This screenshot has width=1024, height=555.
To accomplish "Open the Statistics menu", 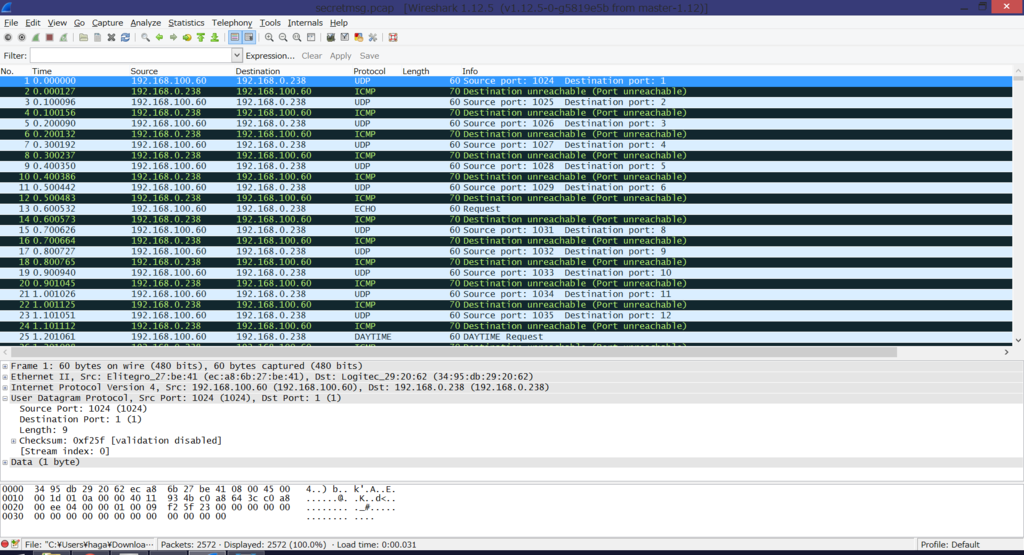I will [186, 23].
